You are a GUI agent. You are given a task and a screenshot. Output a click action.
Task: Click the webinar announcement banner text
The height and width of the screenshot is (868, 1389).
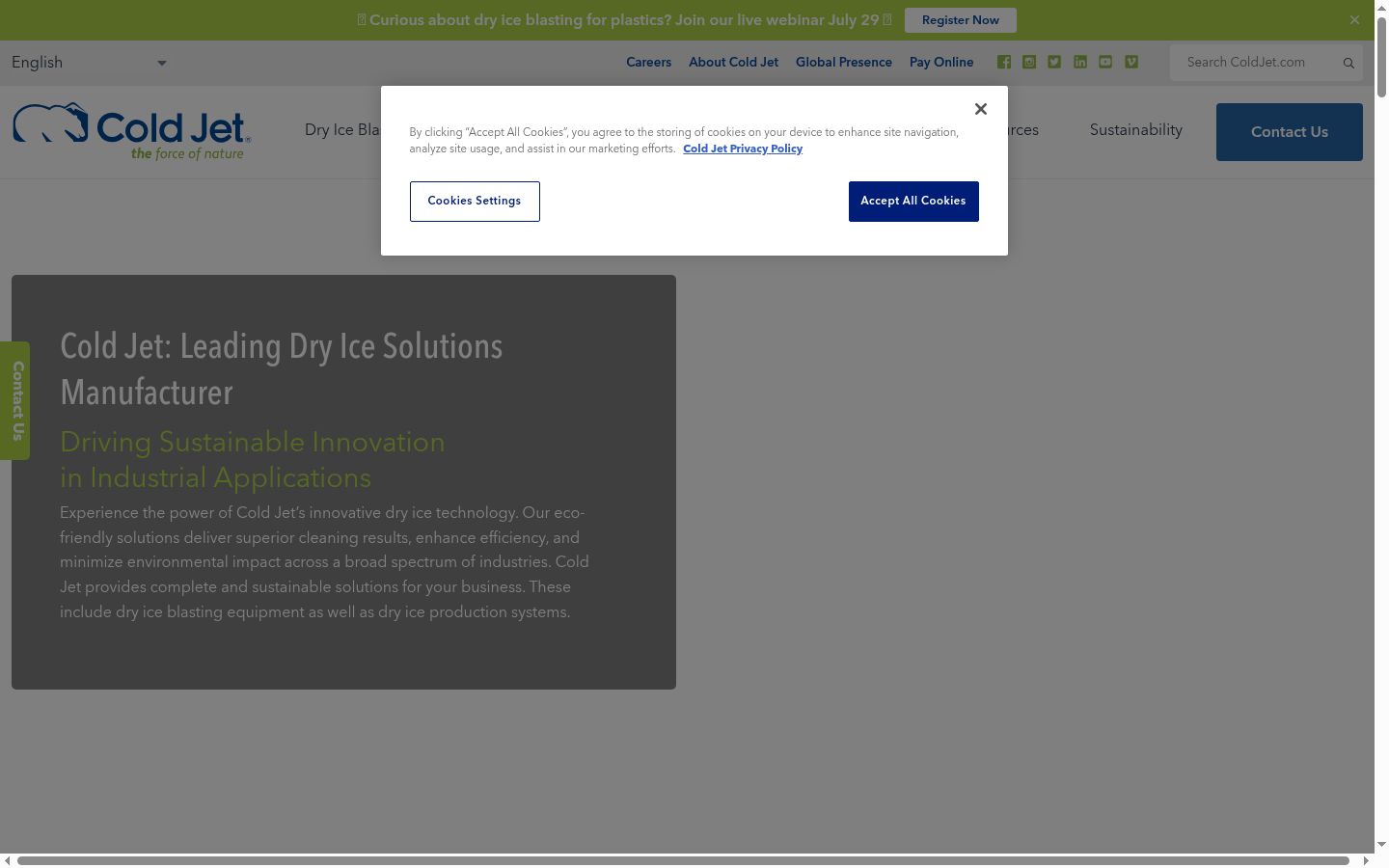pyautogui.click(x=624, y=20)
